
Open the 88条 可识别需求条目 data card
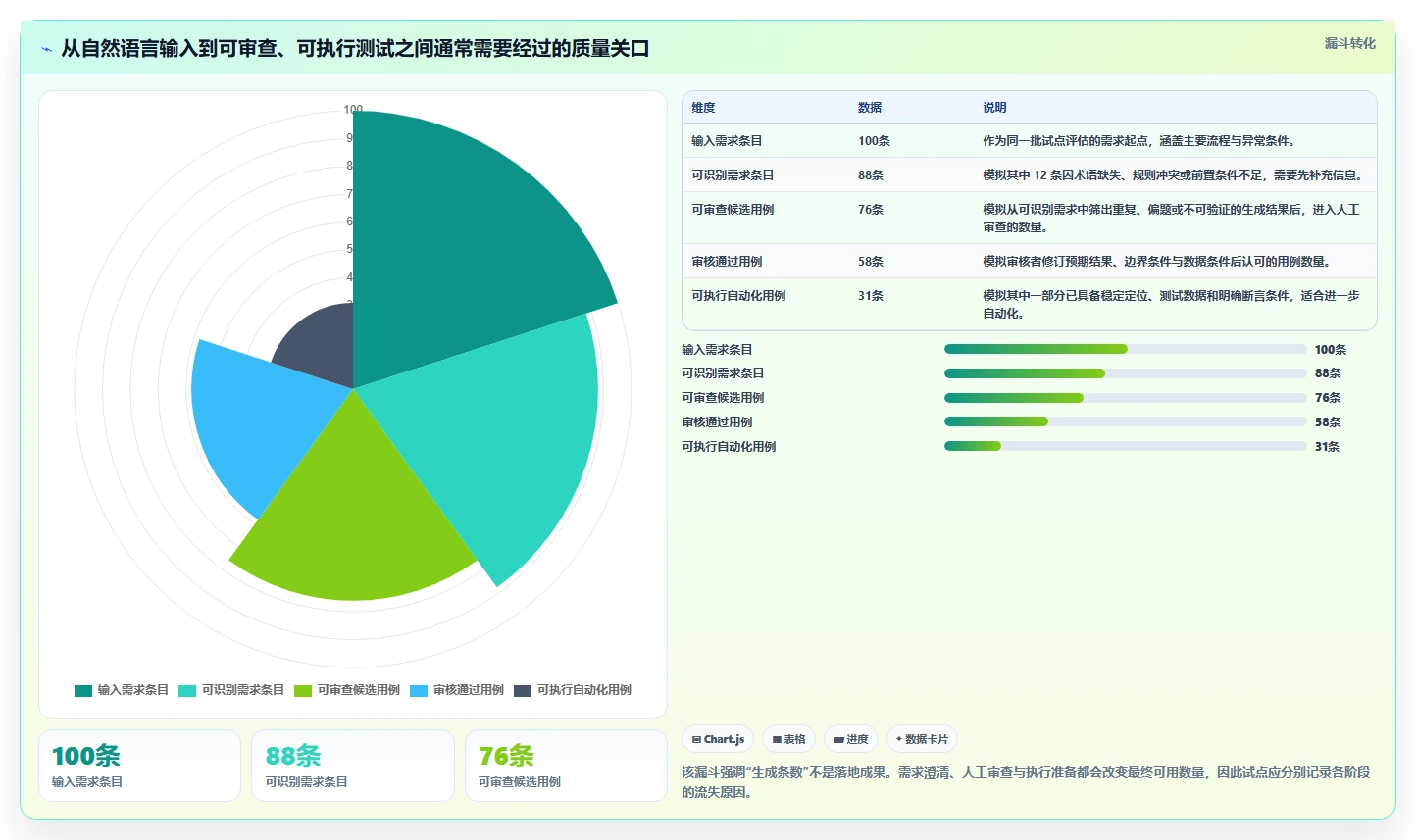[353, 766]
